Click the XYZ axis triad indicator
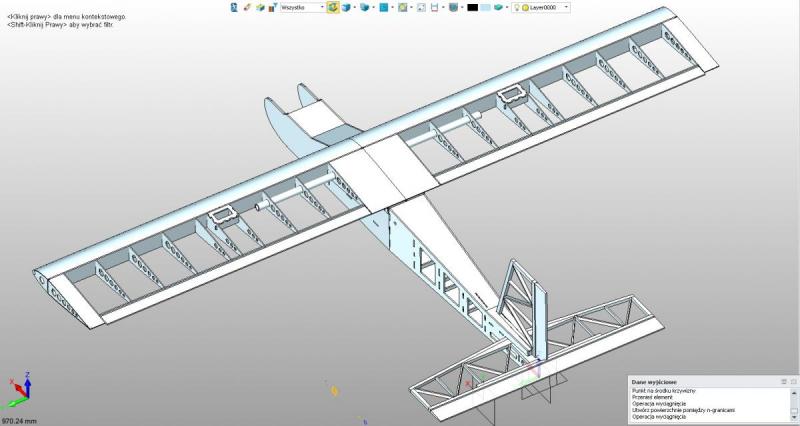This screenshot has height=426, width=800. pos(18,391)
